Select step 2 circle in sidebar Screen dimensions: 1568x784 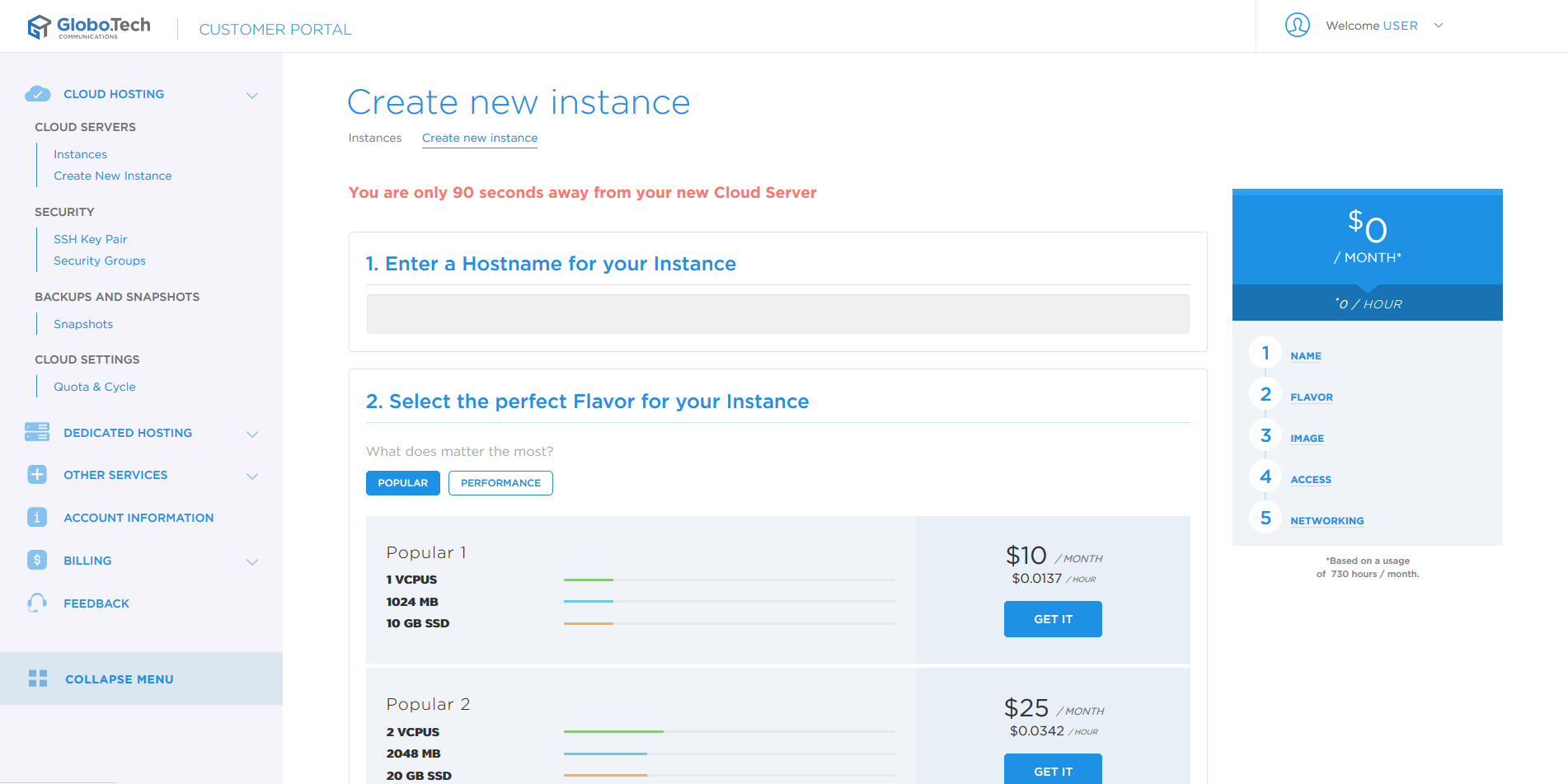(x=1265, y=394)
